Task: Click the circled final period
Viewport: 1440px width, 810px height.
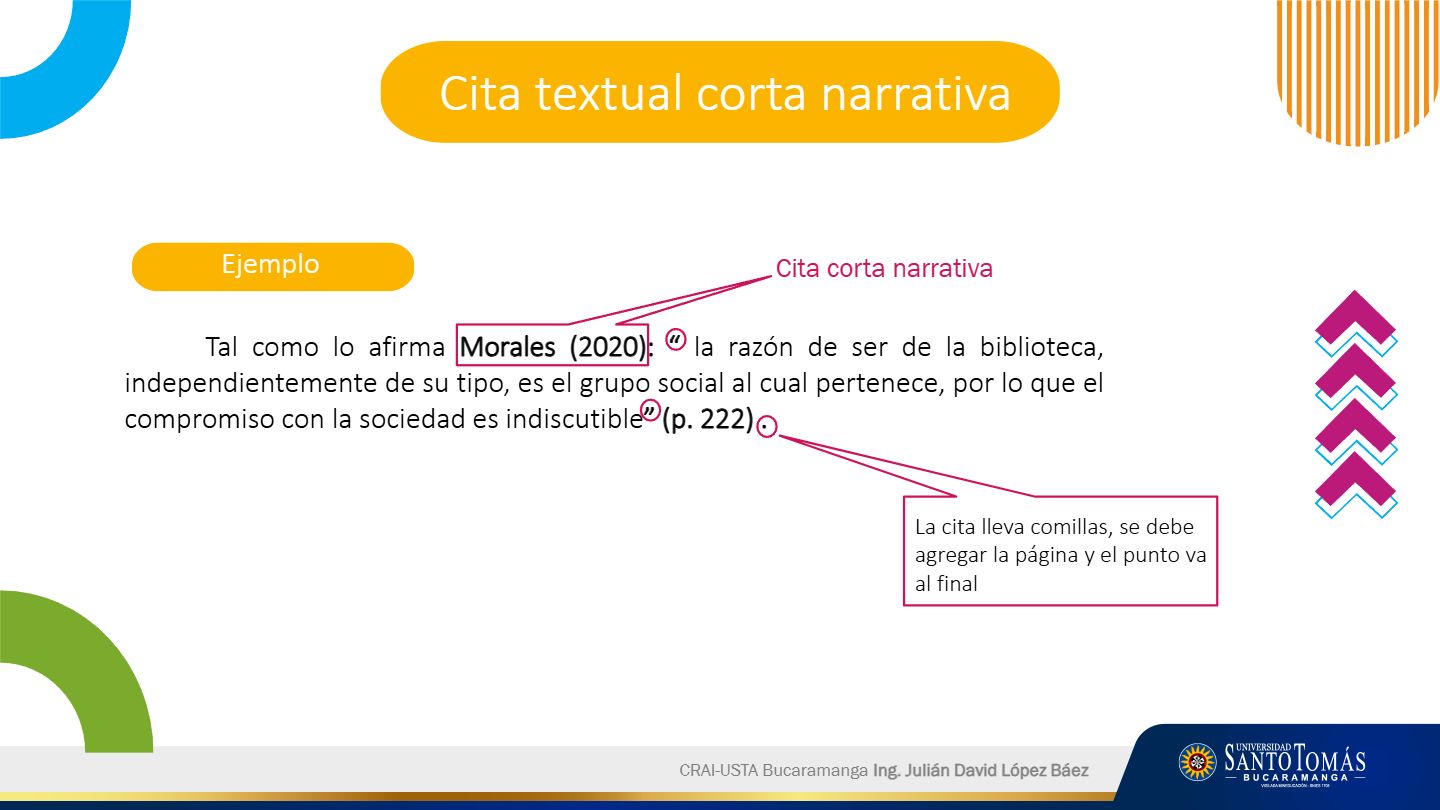Action: click(766, 427)
